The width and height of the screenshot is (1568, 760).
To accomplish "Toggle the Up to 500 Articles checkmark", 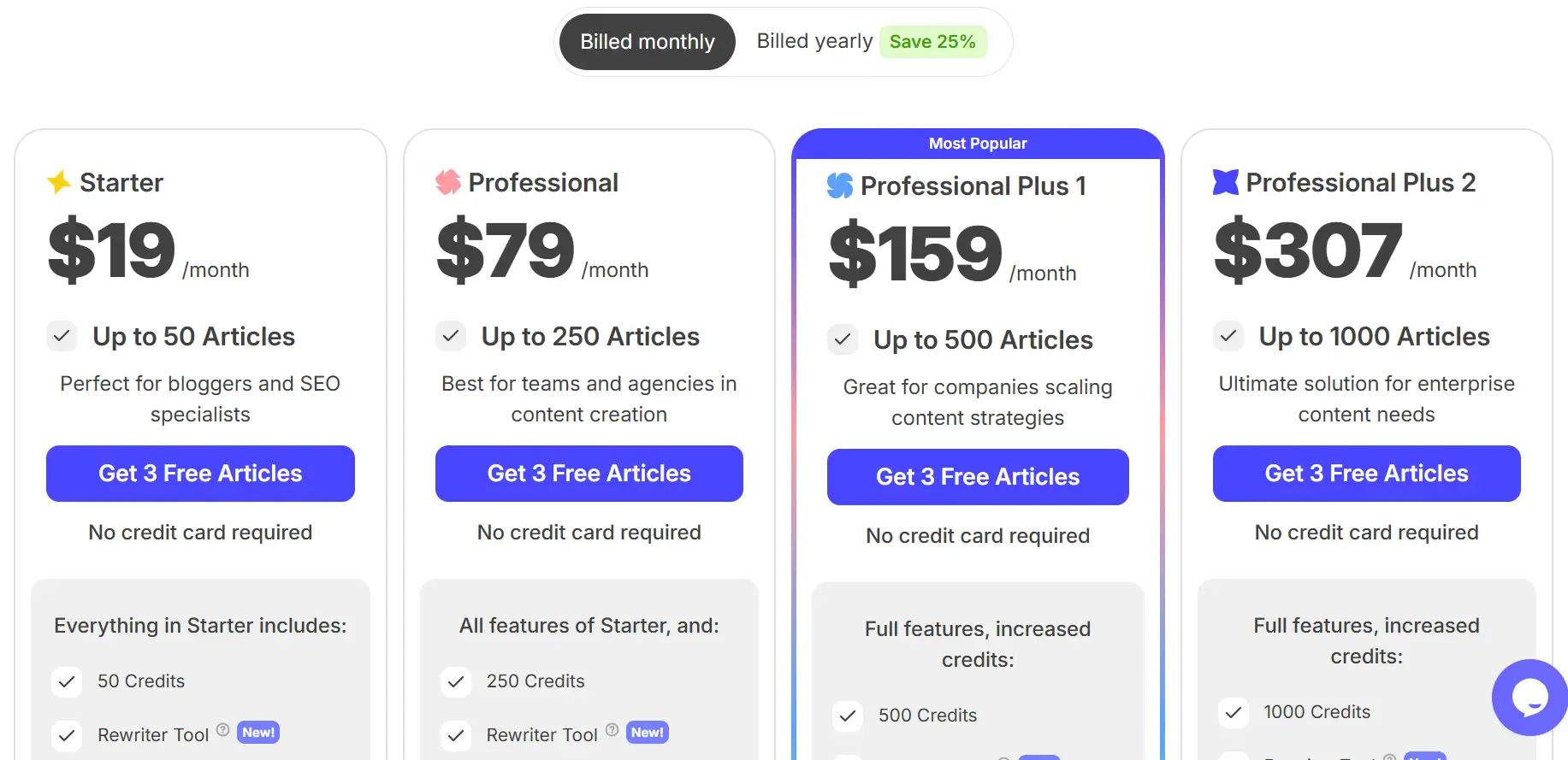I will pos(843,339).
